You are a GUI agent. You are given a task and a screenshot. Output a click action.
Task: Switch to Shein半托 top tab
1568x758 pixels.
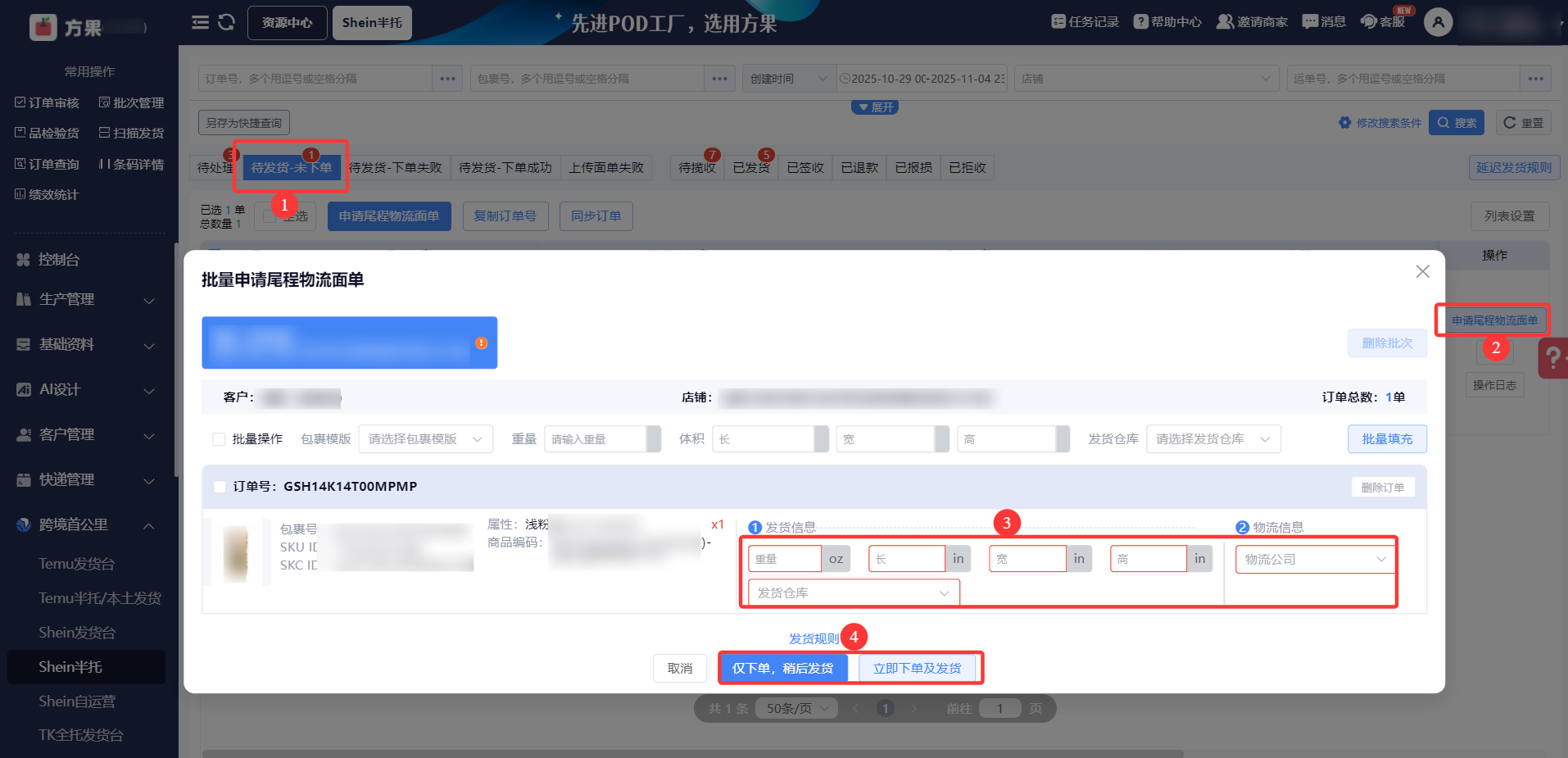pos(372,23)
